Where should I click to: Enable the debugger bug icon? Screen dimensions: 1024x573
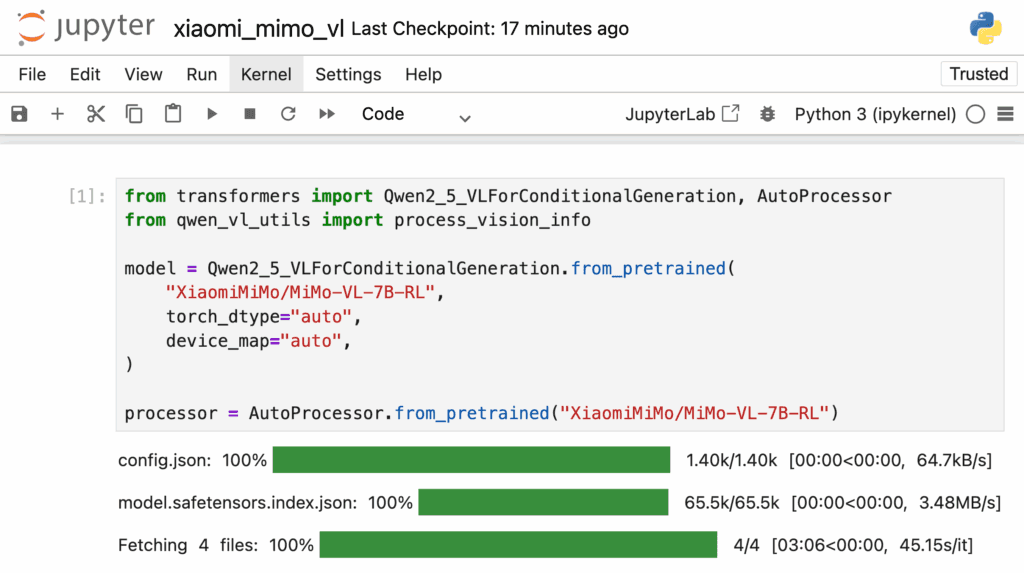pyautogui.click(x=767, y=114)
